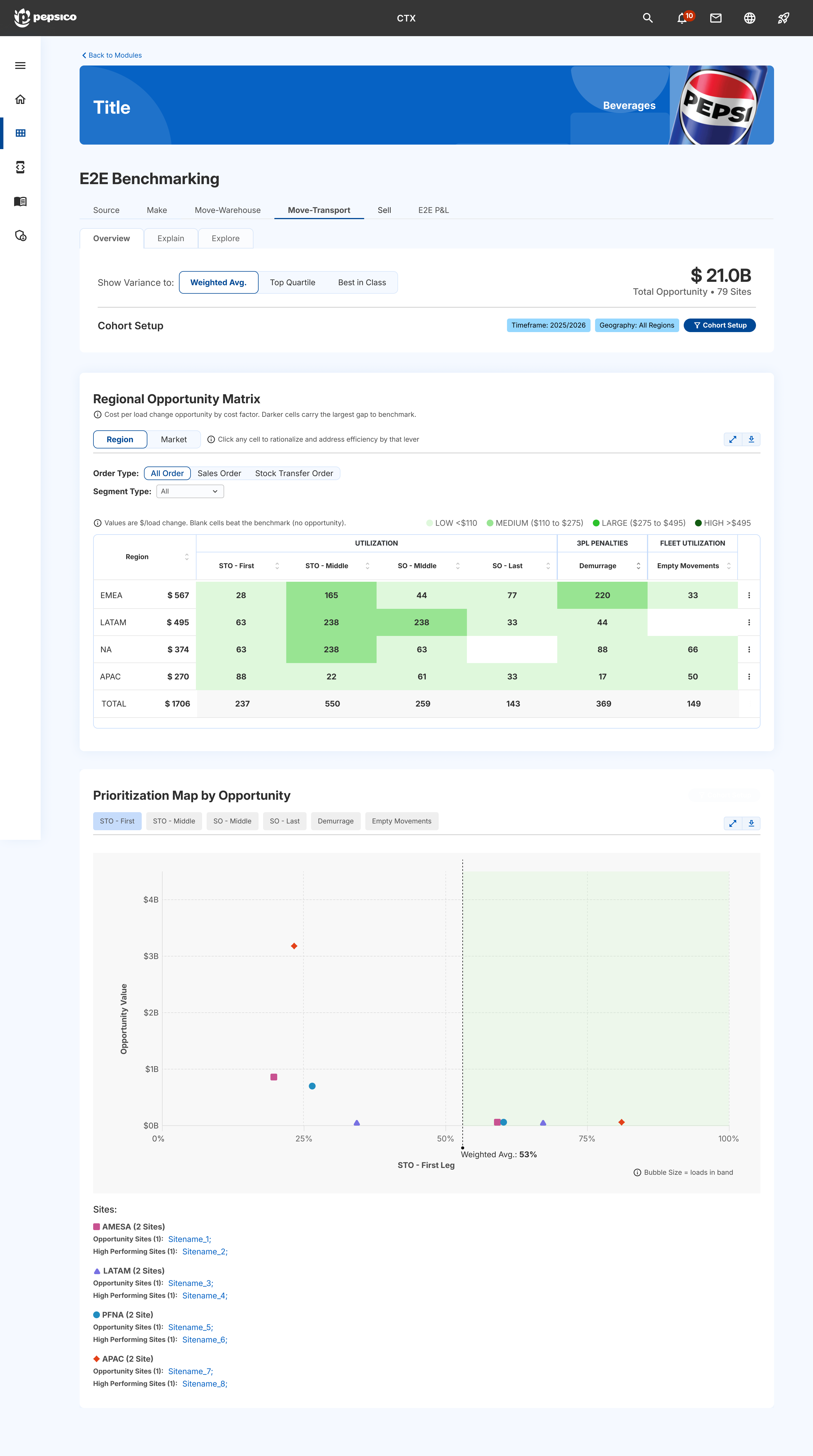Show Demurrage in prioritization map
This screenshot has height=1456, width=813.
(x=336, y=821)
